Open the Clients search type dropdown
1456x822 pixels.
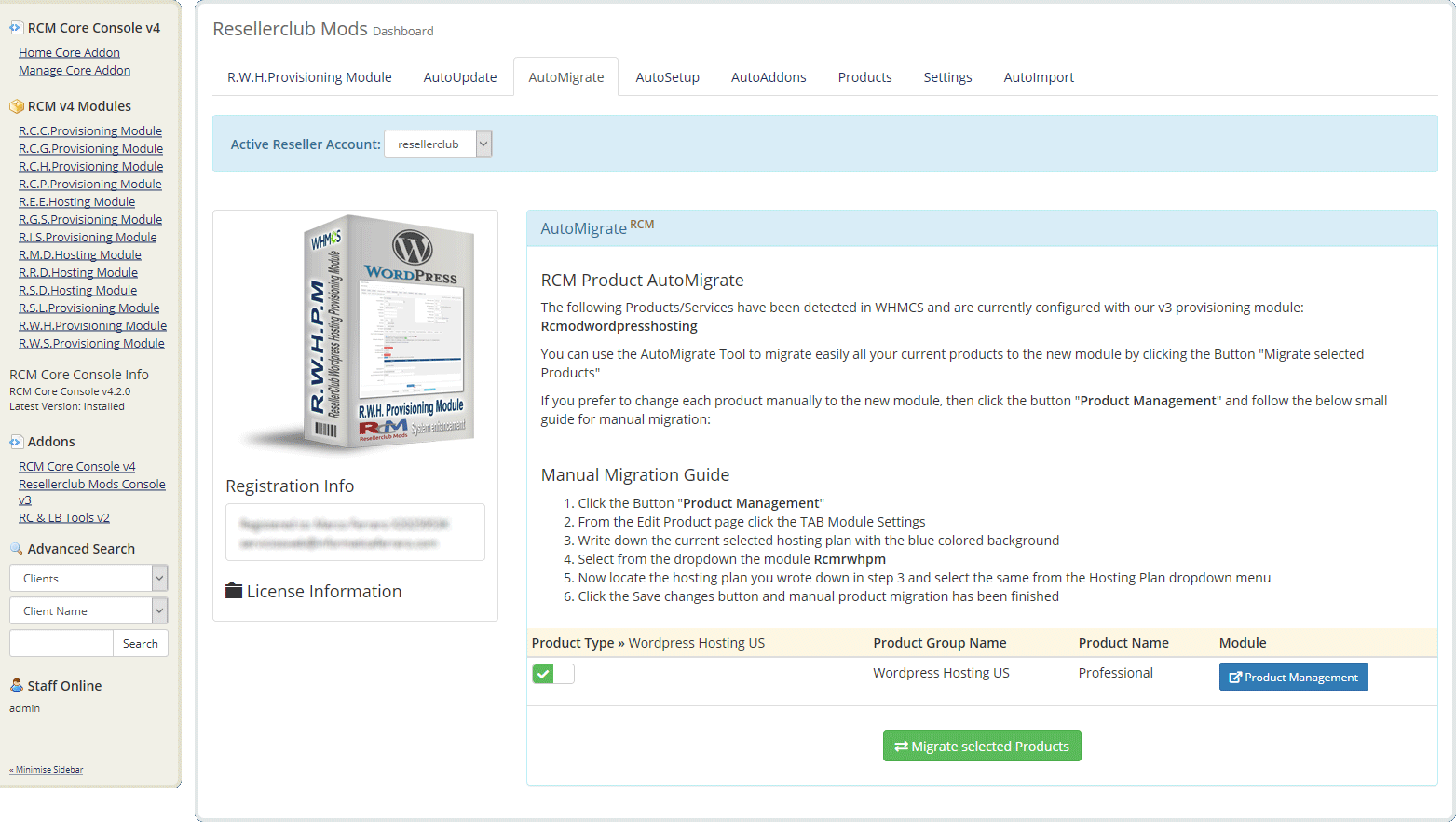(x=88, y=578)
